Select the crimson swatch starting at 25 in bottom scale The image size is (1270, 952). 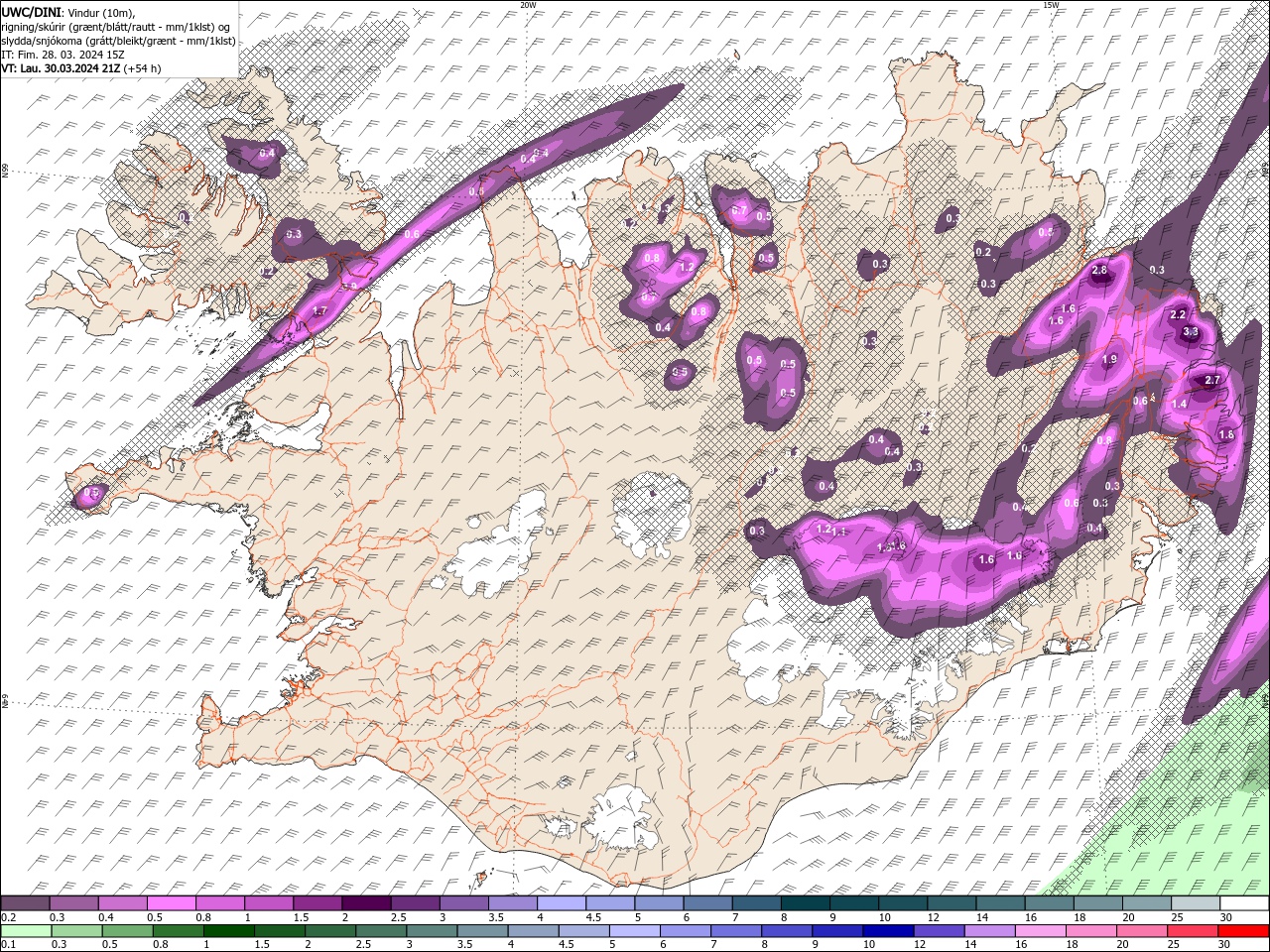(x=1193, y=931)
